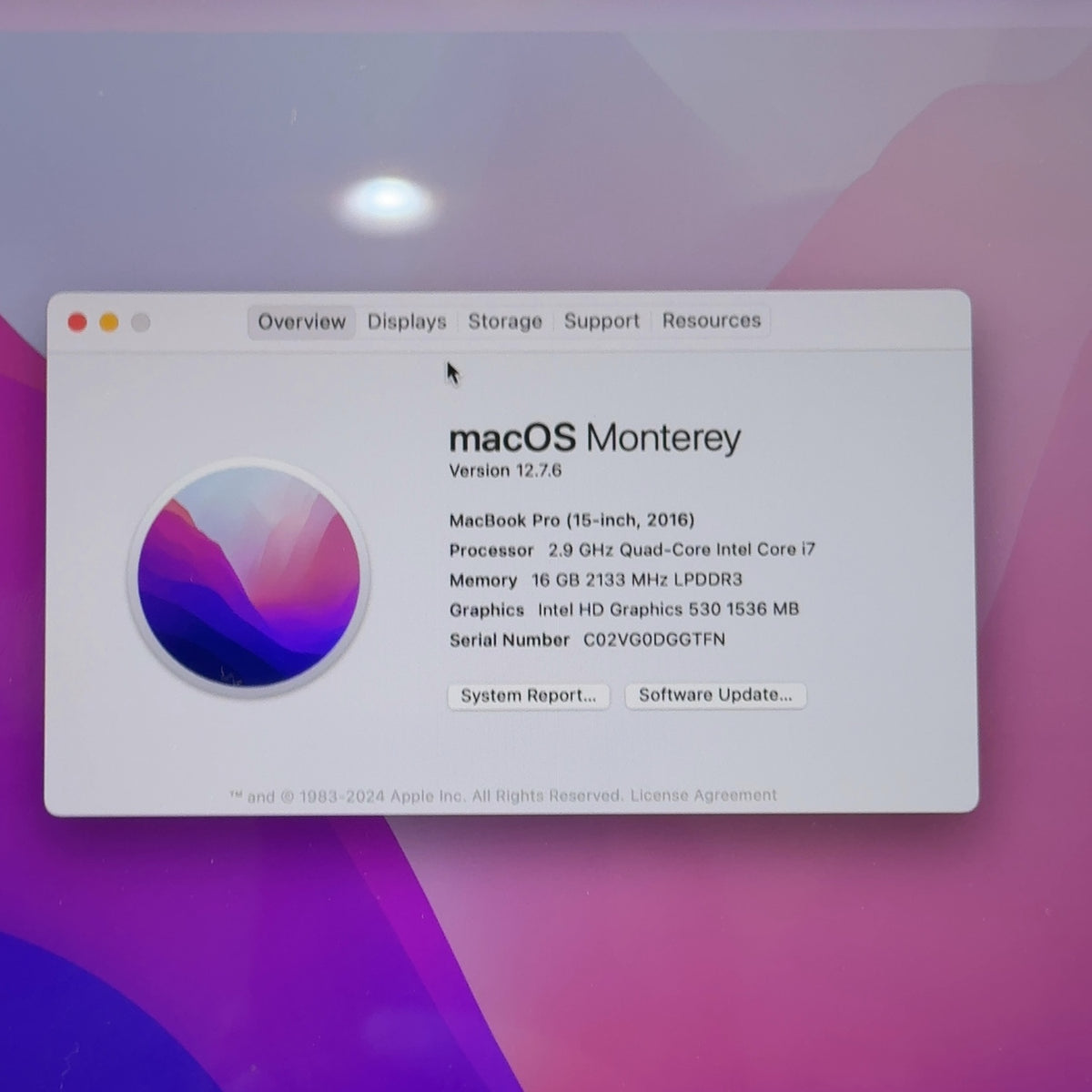Switch to the Overview tab

coord(301,321)
